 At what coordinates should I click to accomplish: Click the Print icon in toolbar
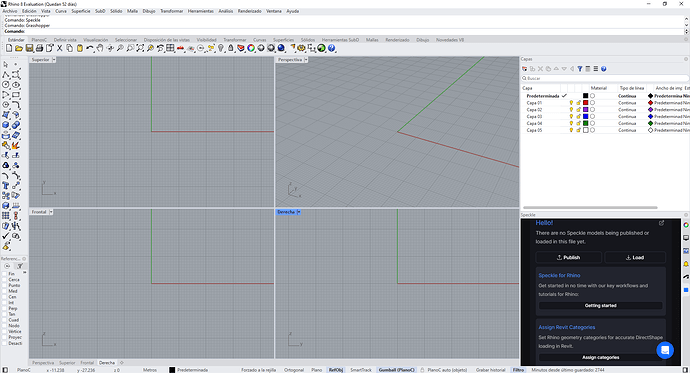coord(39,48)
